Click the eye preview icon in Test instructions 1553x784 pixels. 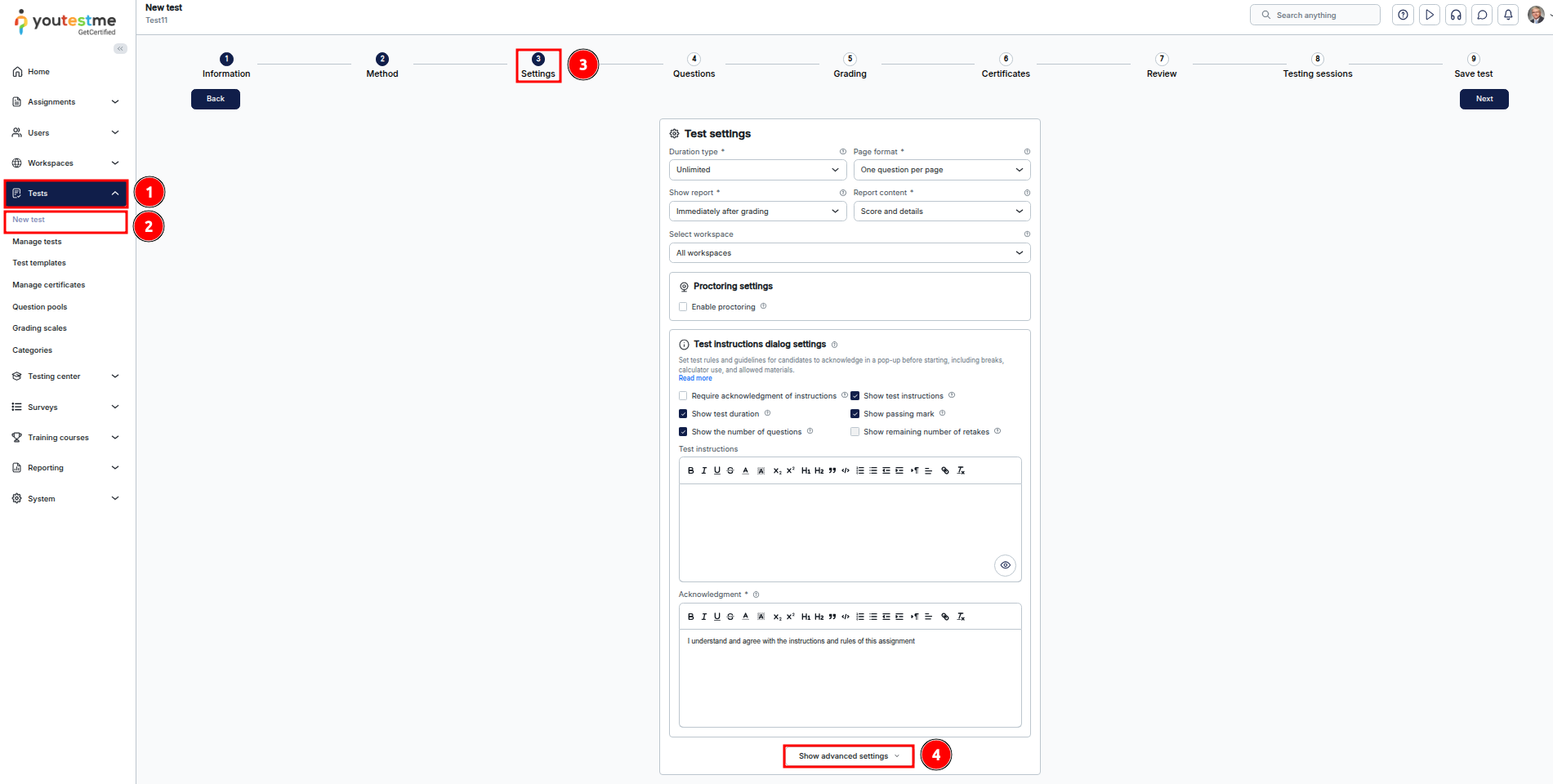1006,565
